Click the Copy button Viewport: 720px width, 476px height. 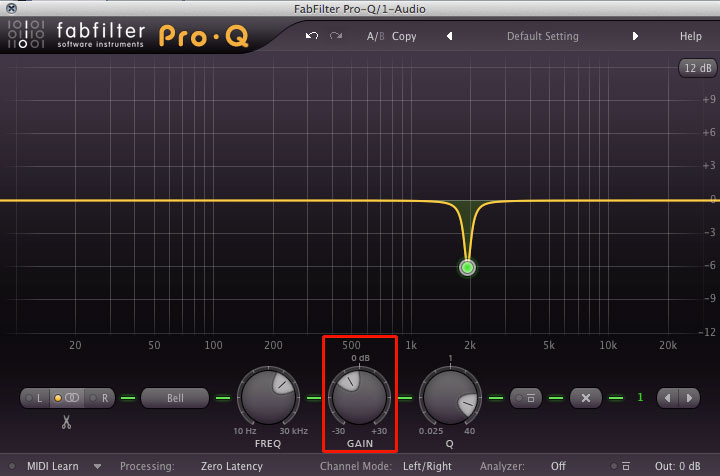pos(404,36)
